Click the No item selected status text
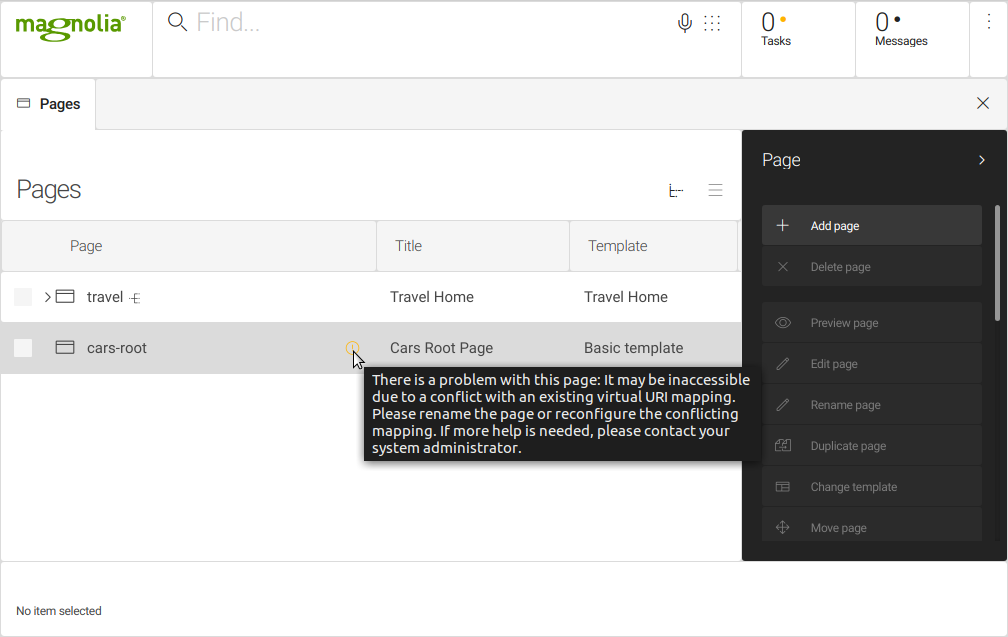 [x=58, y=611]
